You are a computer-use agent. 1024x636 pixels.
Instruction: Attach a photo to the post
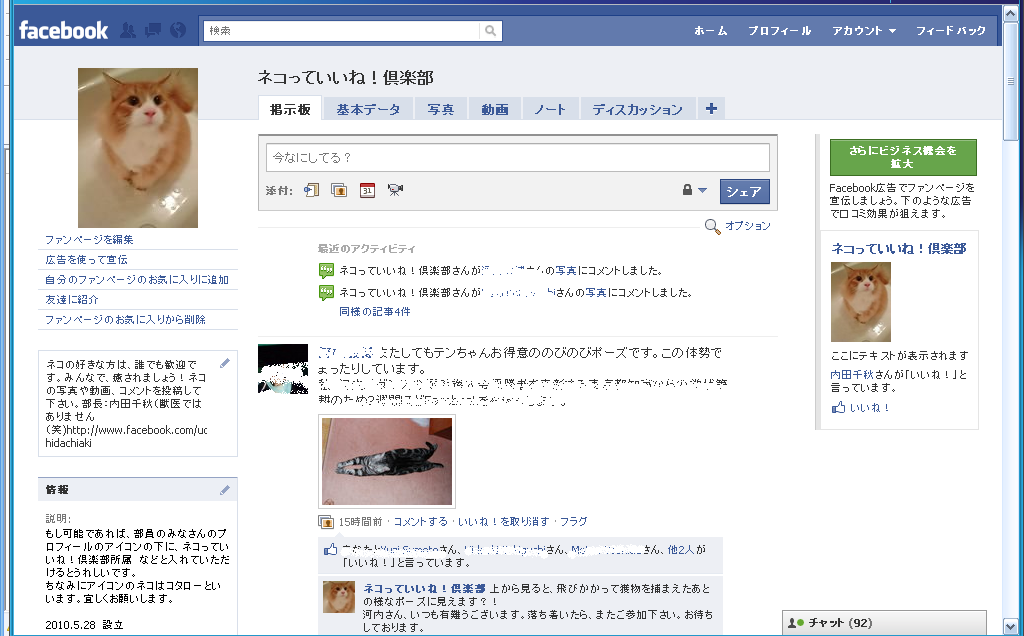coord(339,190)
